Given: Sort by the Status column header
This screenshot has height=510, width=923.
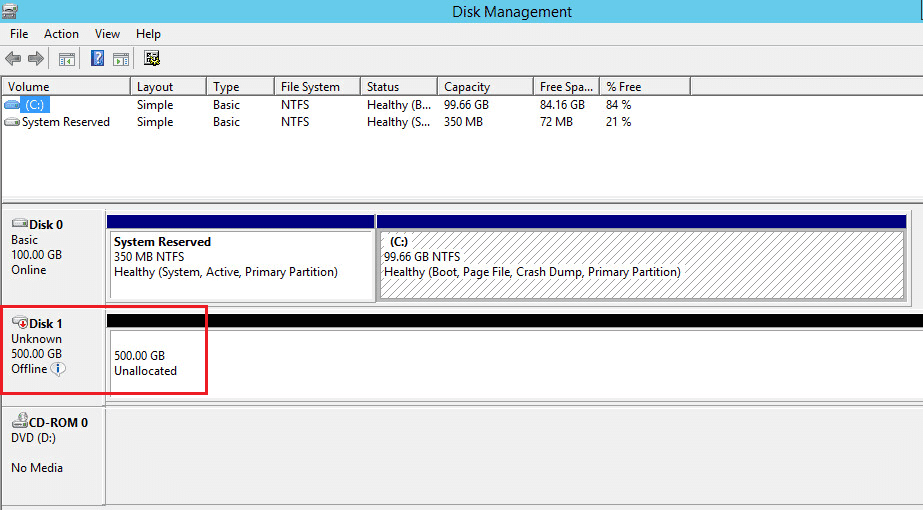Looking at the screenshot, I should (x=399, y=87).
